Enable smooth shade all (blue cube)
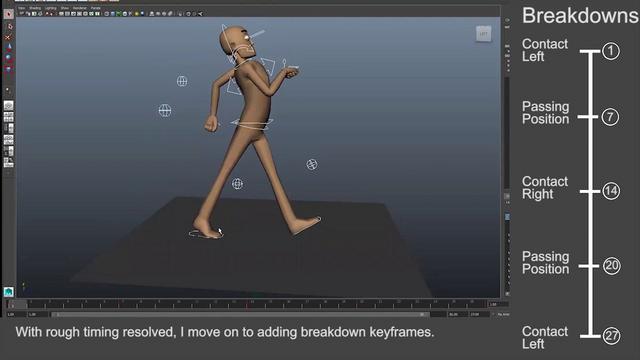 coord(112,14)
